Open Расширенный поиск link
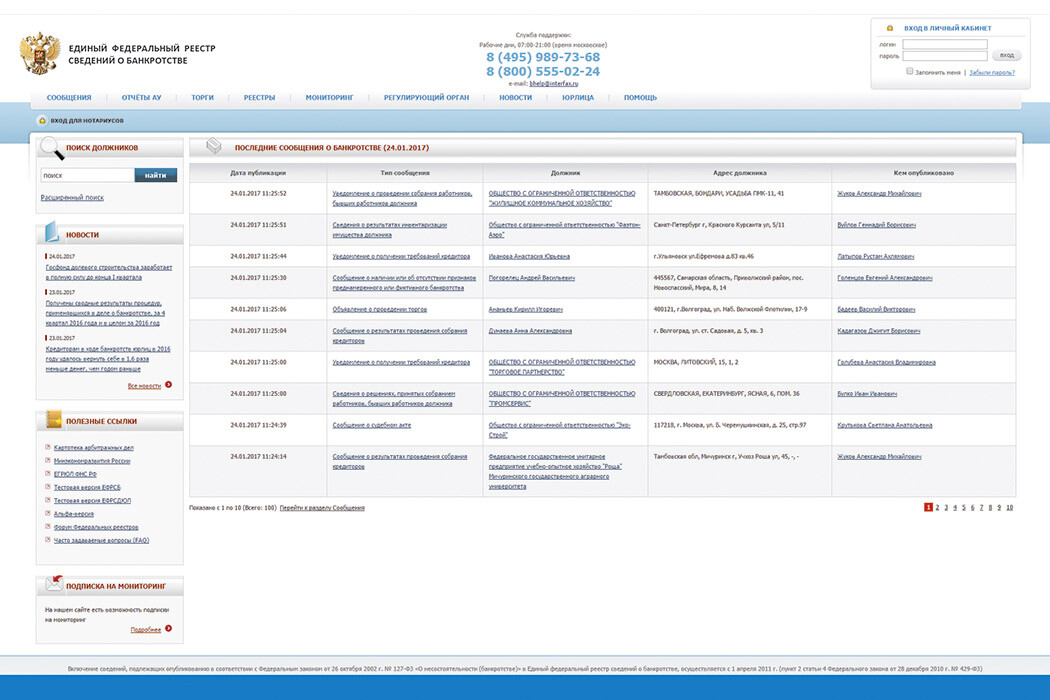Viewport: 1050px width, 700px height. [x=72, y=198]
